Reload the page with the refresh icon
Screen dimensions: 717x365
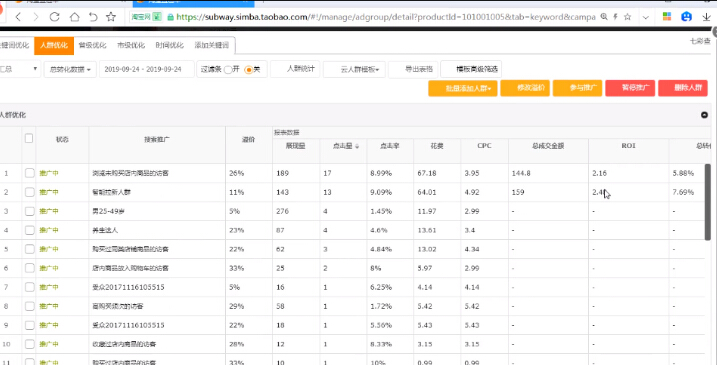pyautogui.click(x=54, y=17)
